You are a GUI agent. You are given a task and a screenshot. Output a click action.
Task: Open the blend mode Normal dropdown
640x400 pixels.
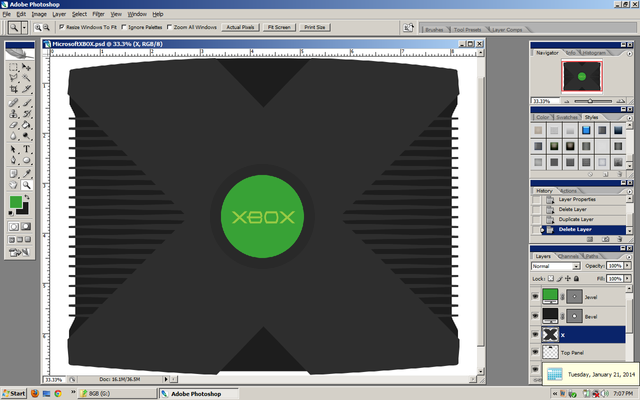(556, 266)
